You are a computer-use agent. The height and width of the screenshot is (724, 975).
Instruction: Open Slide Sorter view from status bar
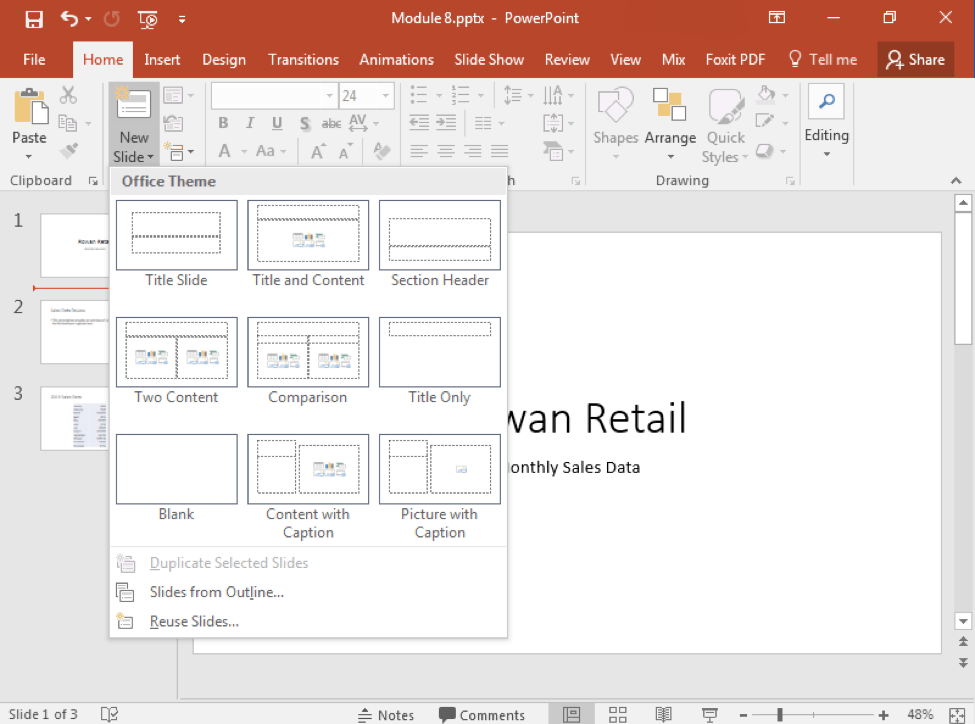pos(617,715)
